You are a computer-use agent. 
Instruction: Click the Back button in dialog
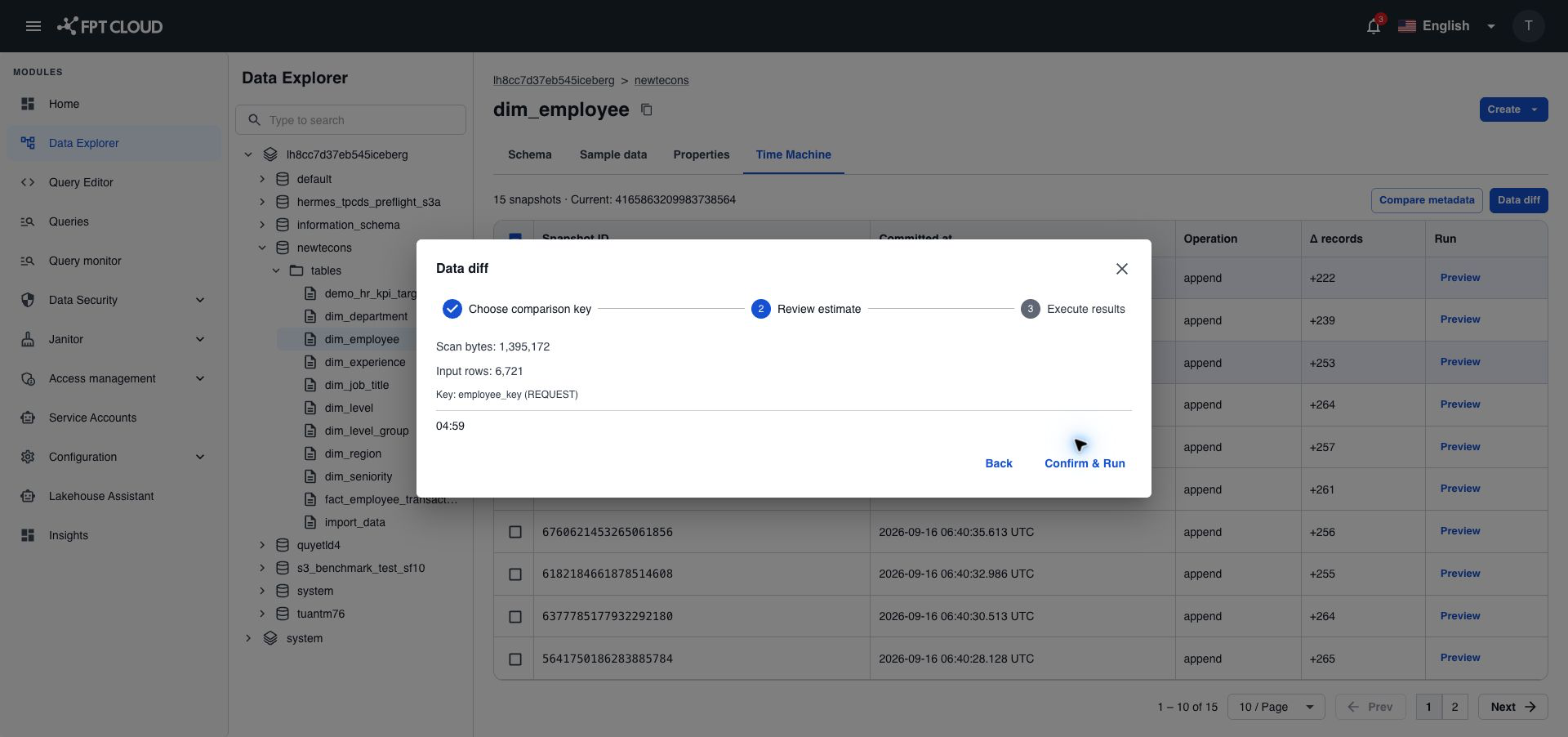click(998, 463)
